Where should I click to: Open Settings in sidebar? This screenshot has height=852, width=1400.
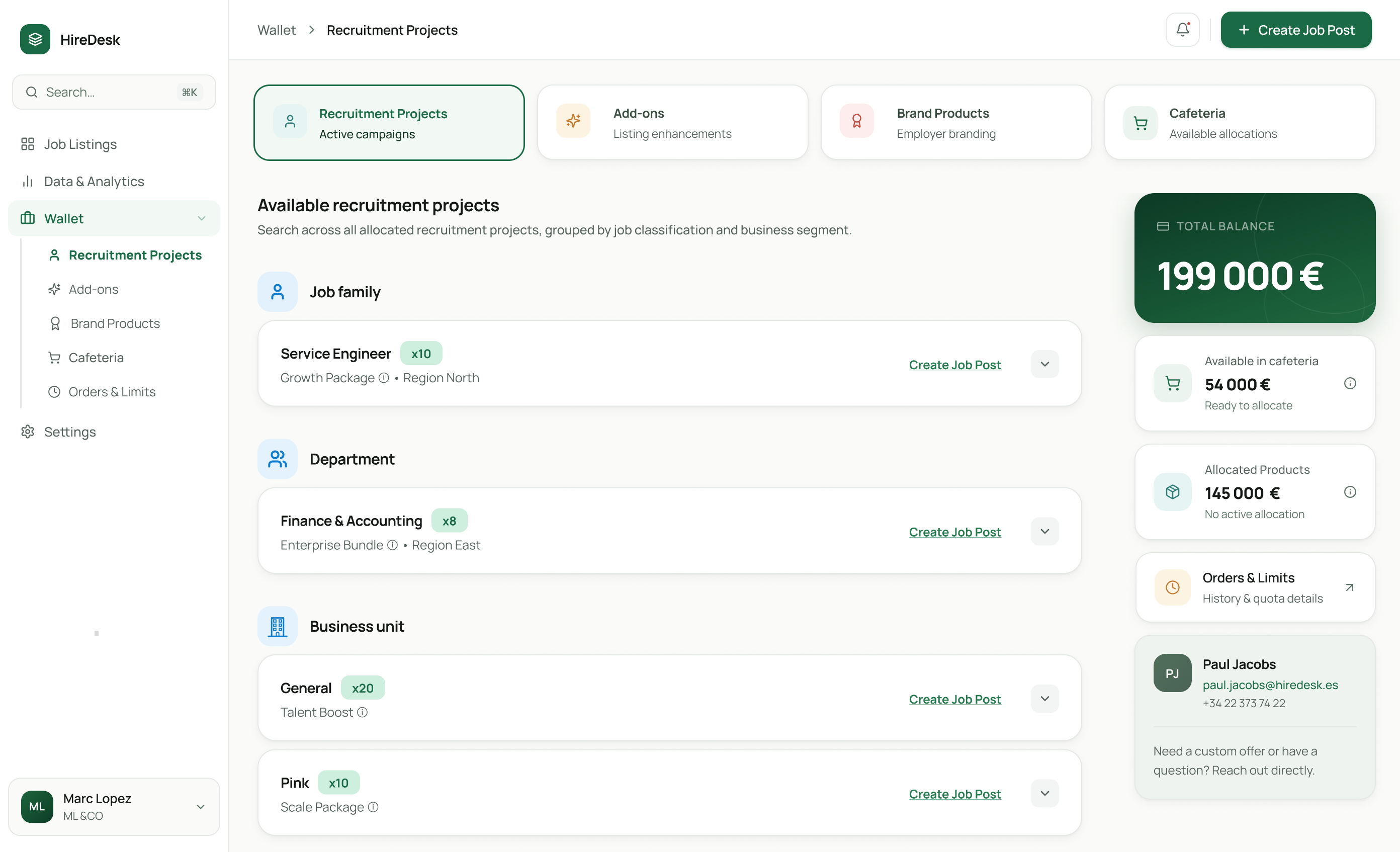(x=114, y=432)
